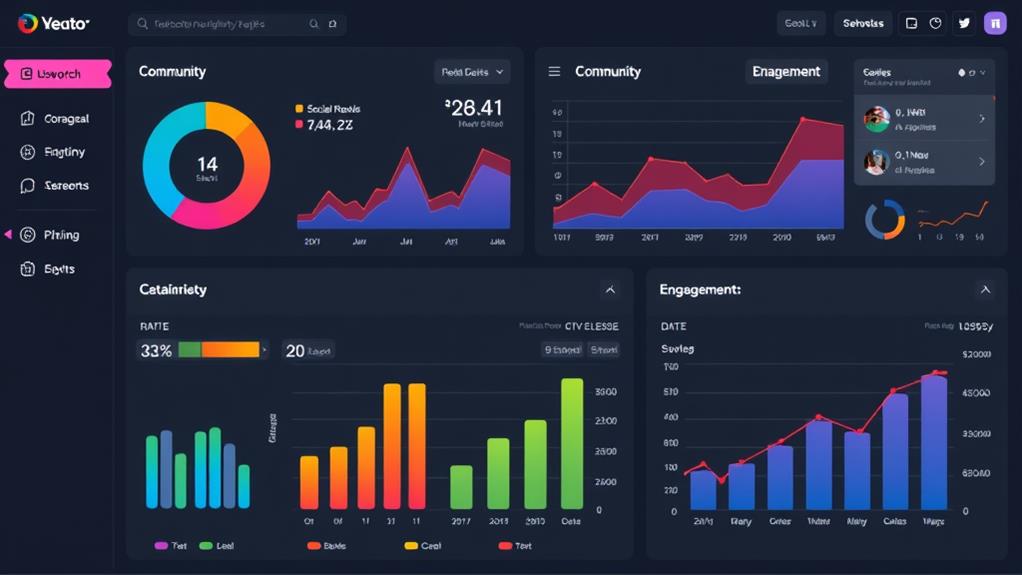Click the Plrting circle icon
The image size is (1022, 575).
tap(27, 235)
